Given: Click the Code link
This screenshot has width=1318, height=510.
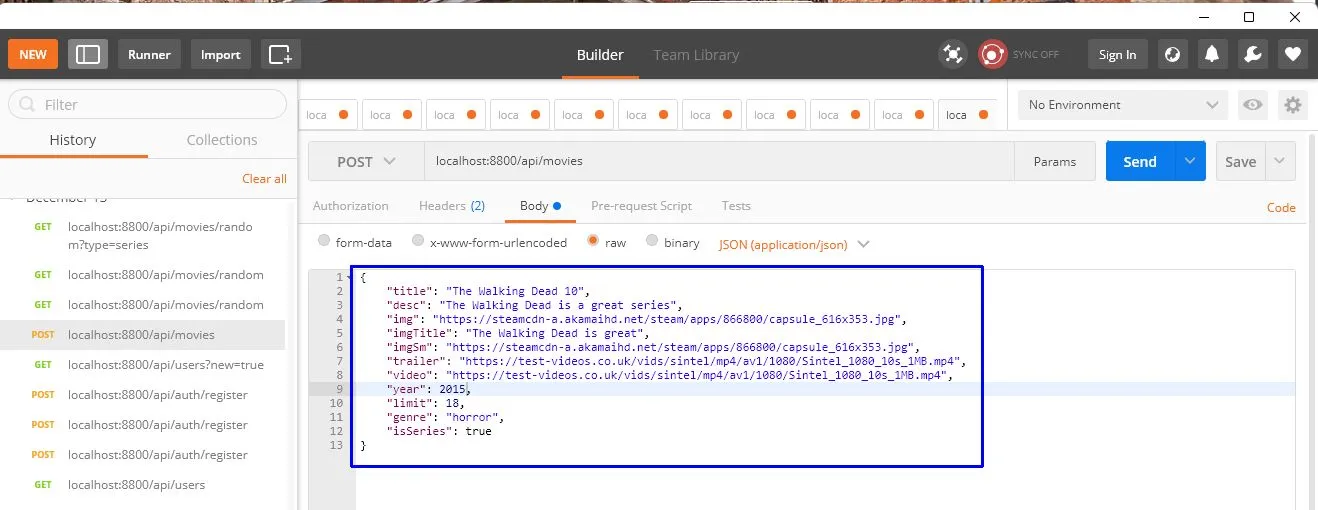Looking at the screenshot, I should (1281, 208).
